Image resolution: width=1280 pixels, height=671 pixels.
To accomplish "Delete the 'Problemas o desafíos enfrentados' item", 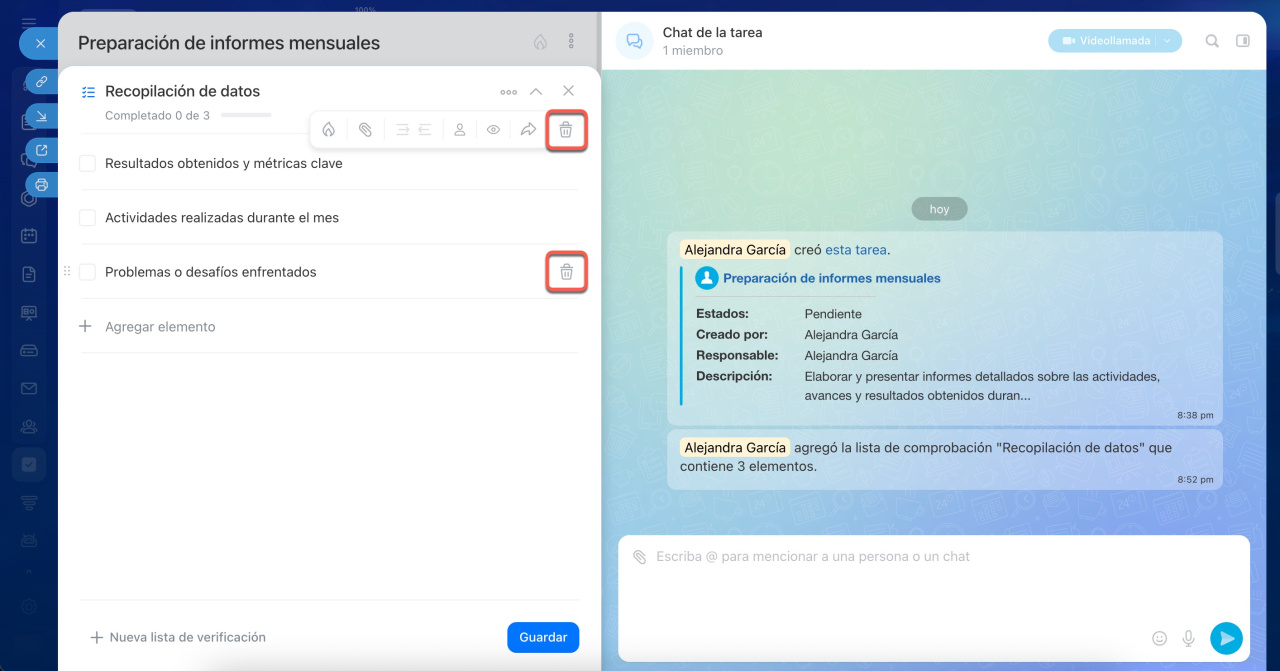I will point(566,272).
